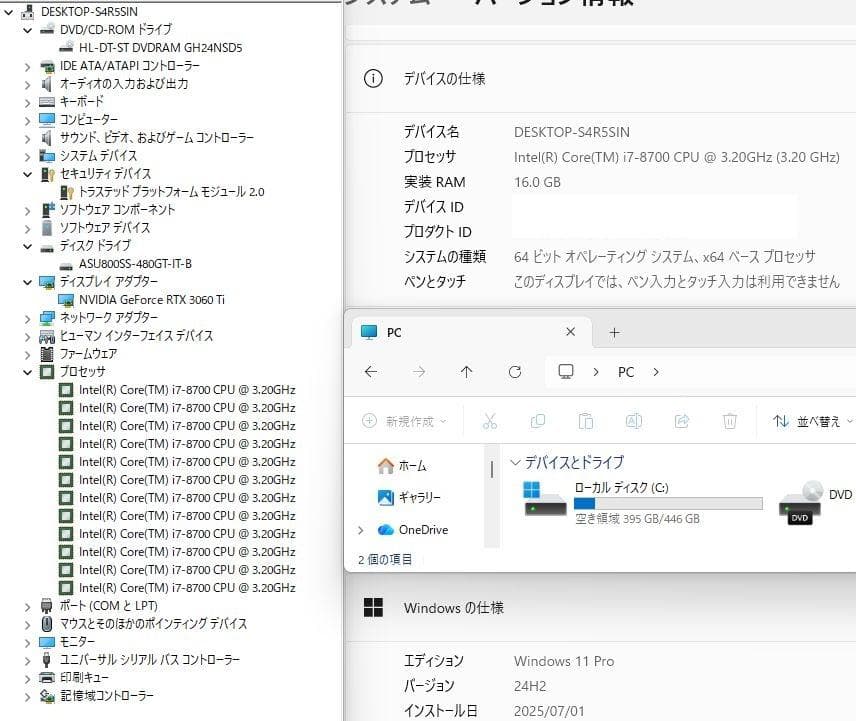
Task: Click the Copy icon in Explorer toolbar
Action: pyautogui.click(x=538, y=421)
